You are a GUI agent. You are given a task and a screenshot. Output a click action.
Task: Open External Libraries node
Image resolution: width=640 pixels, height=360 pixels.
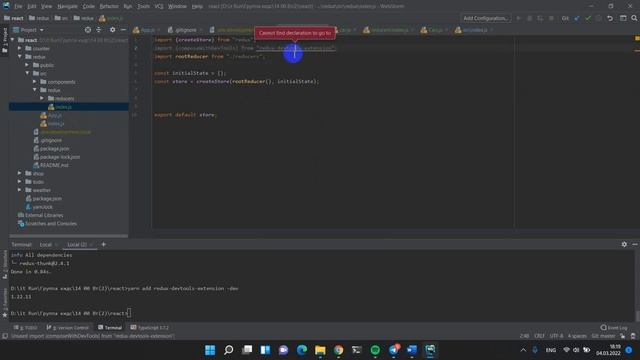point(40,215)
